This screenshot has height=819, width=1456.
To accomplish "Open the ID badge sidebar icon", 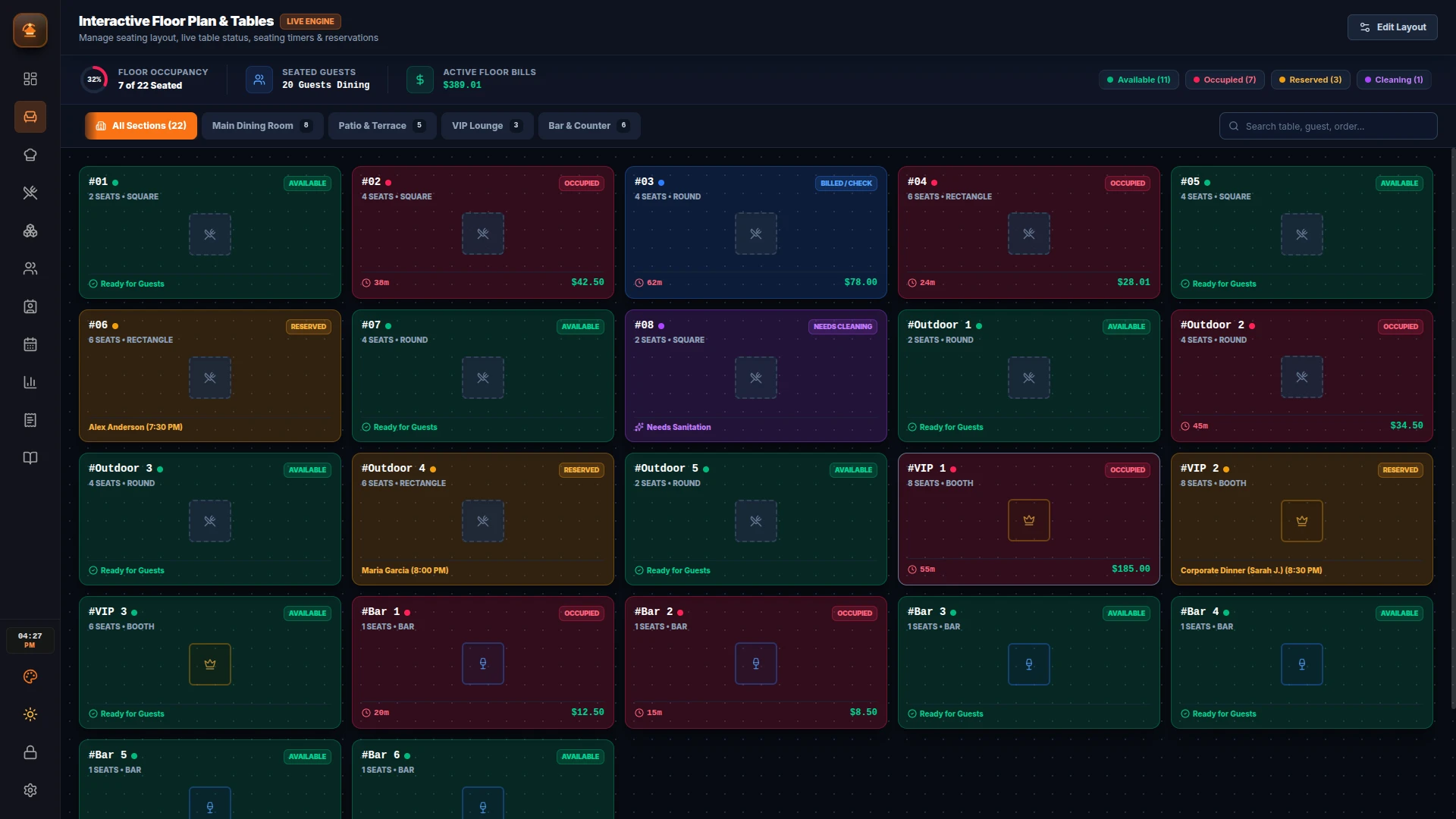I will [x=30, y=306].
